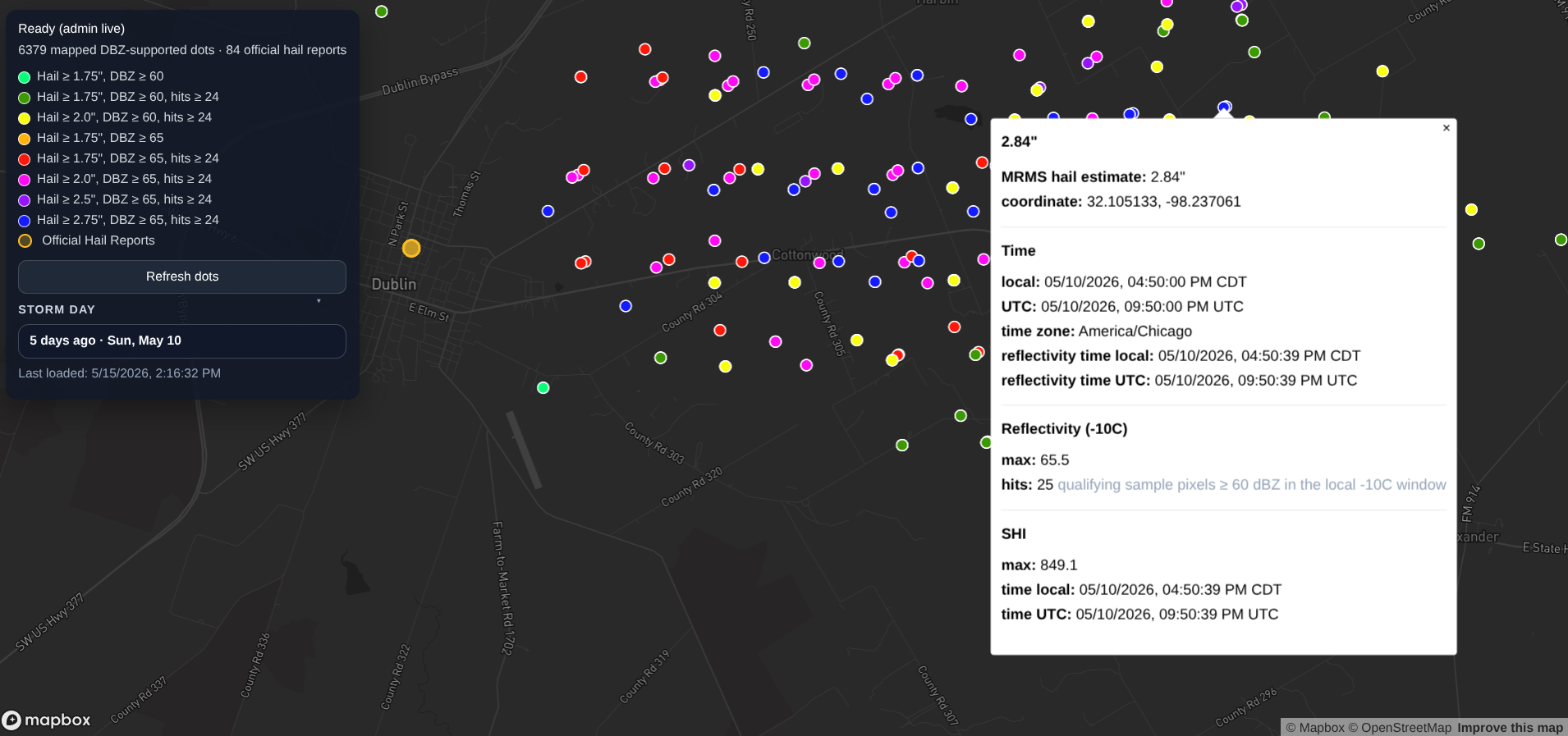
Task: Click the 'Last loaded: 5/15/2026, 2:16:32 PM' text
Action: (x=120, y=373)
